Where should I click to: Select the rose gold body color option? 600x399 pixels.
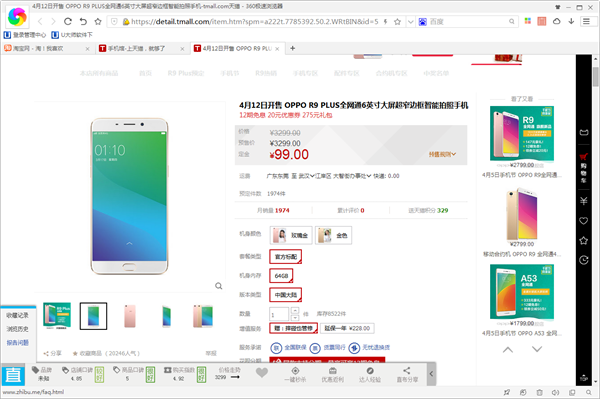point(291,235)
